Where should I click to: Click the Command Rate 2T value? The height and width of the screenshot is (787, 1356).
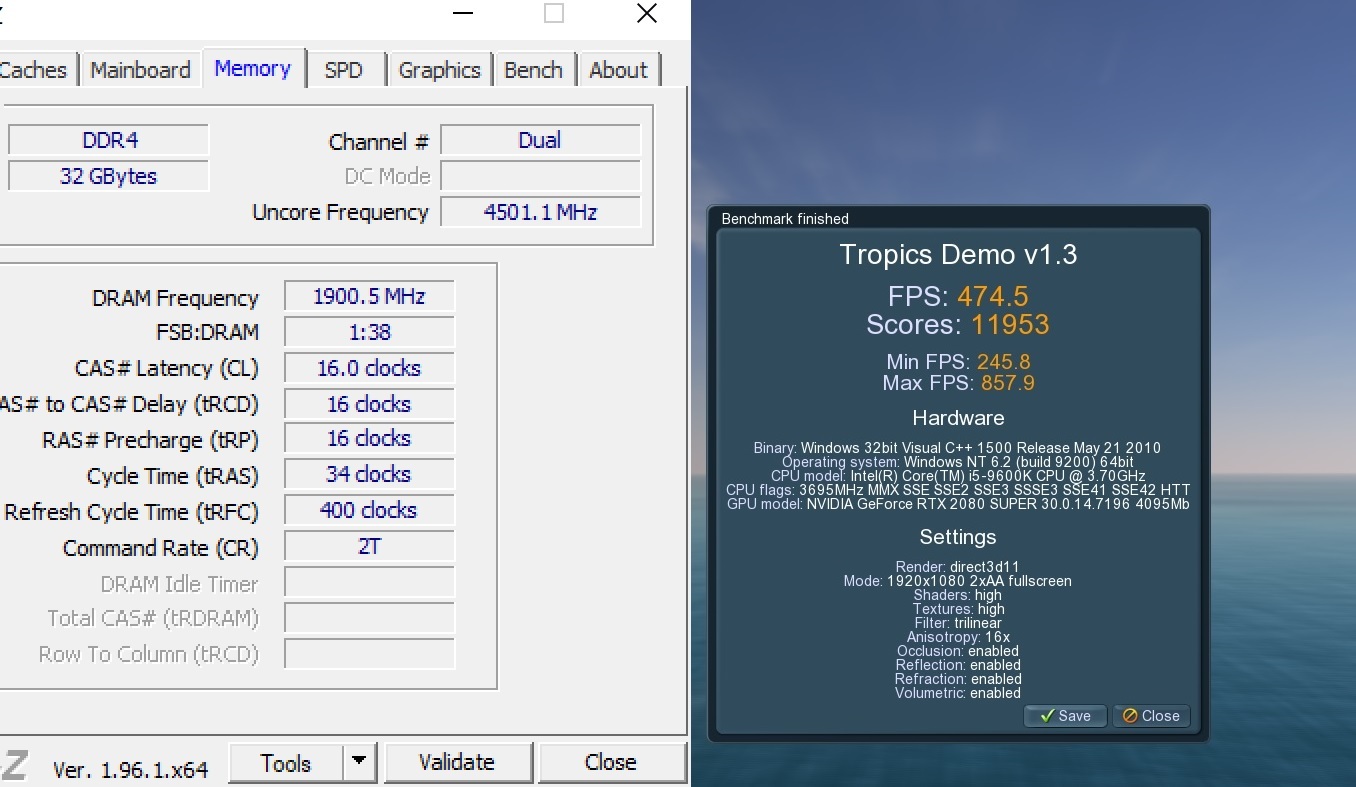[x=369, y=547]
